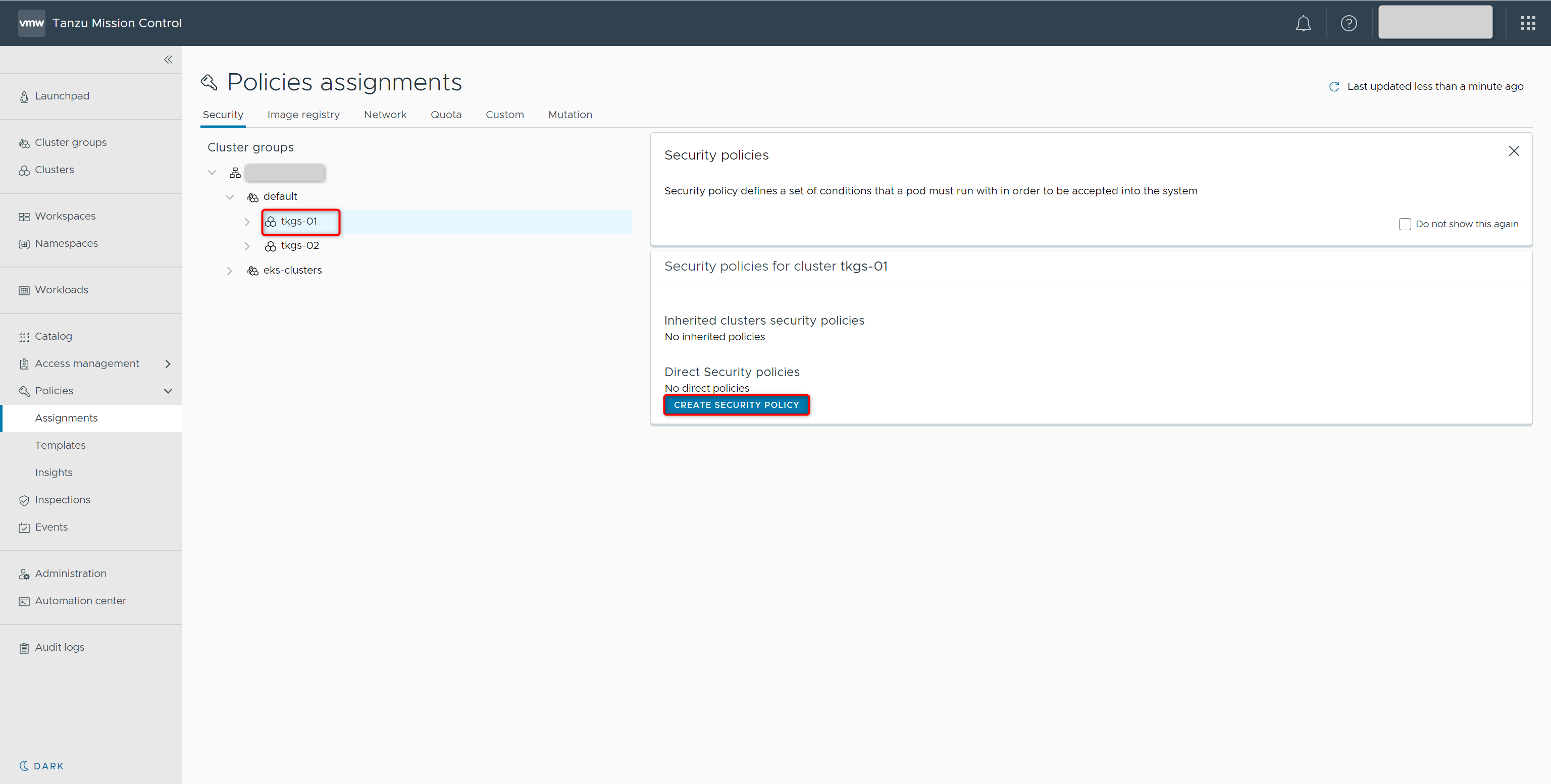This screenshot has height=784, width=1551.
Task: Expand the Access management submenu arrow
Action: point(168,363)
